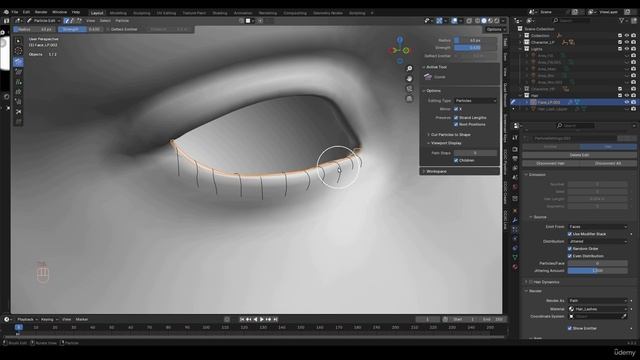Open the Playback menu in timeline

click(x=27, y=320)
